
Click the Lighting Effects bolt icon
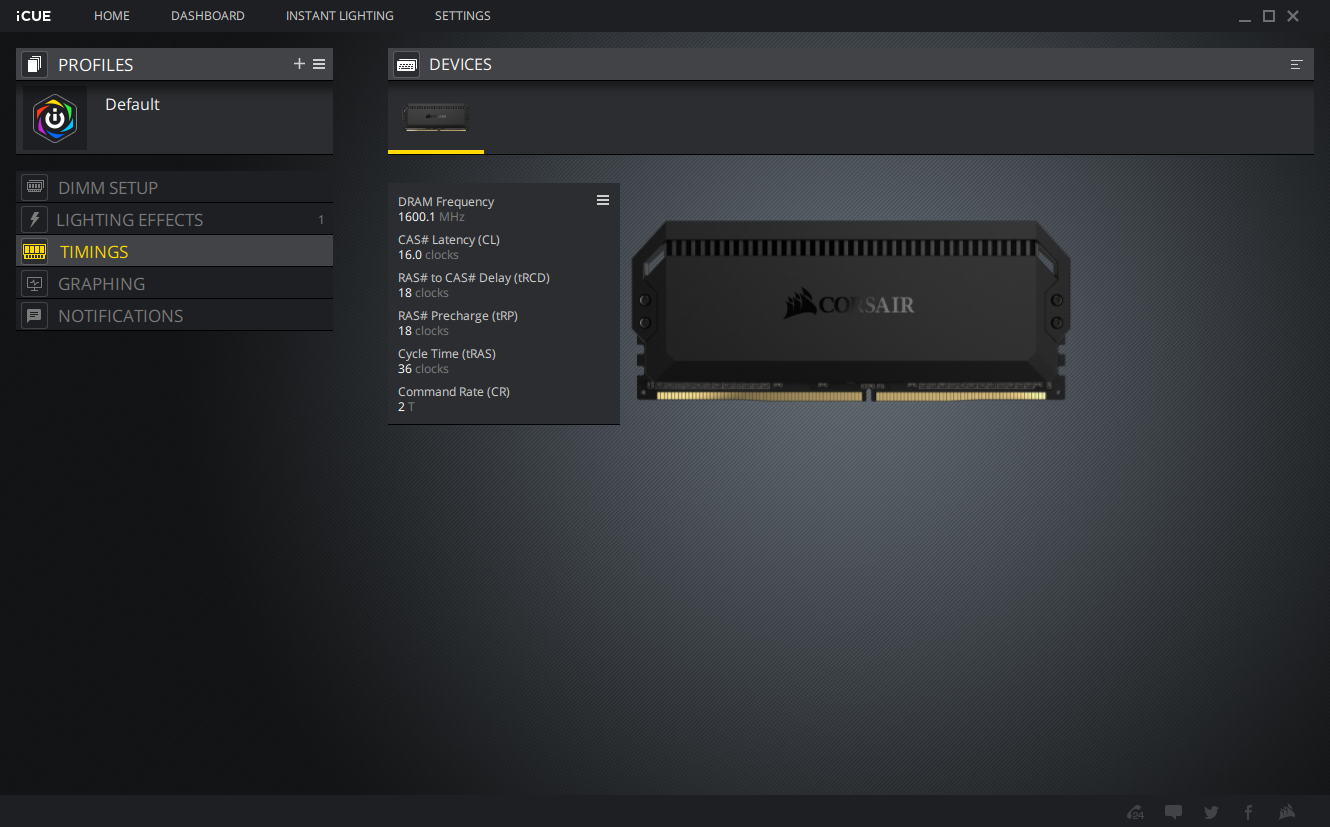point(35,219)
